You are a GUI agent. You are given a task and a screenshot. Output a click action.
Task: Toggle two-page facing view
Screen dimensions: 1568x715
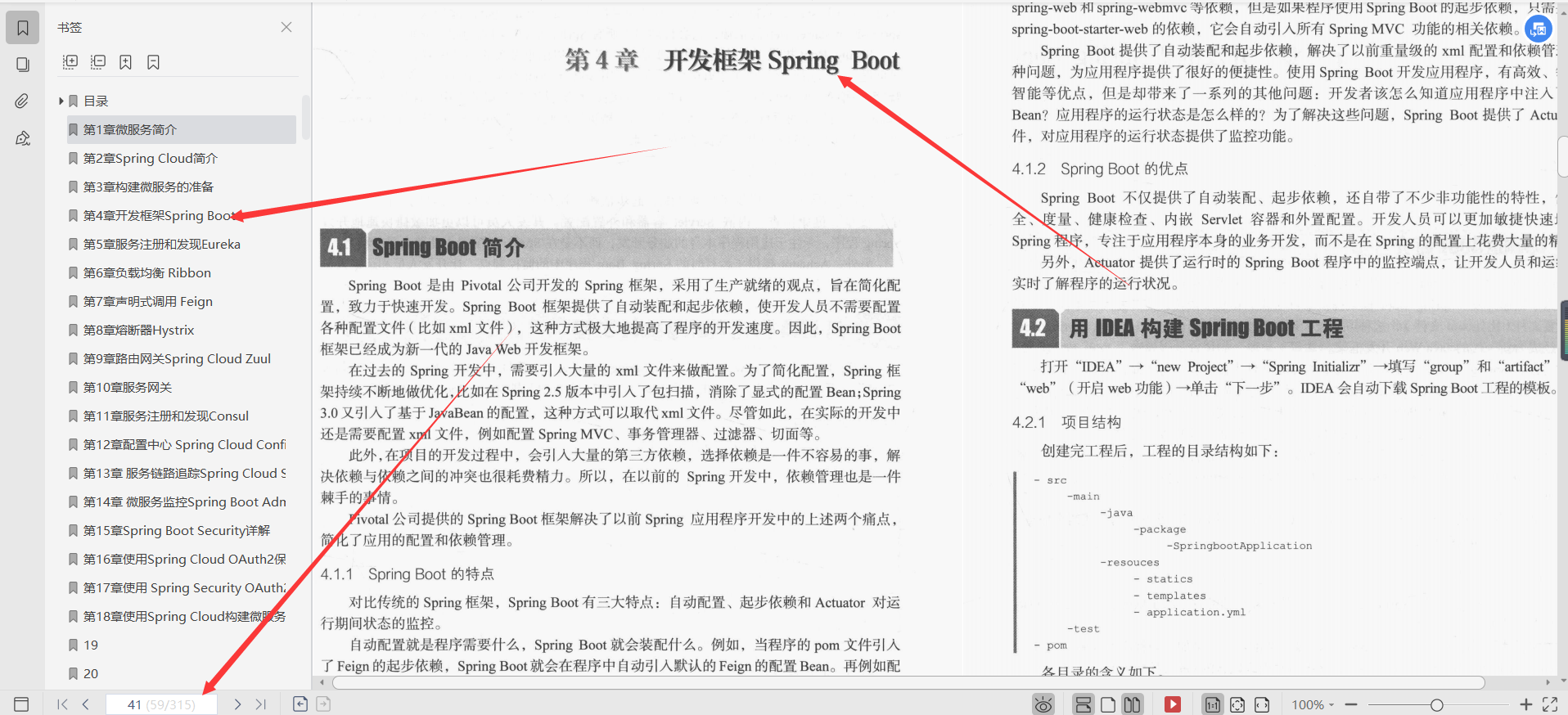tap(1133, 704)
